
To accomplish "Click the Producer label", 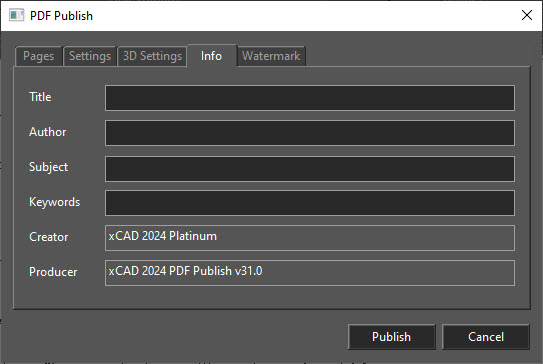I will [53, 272].
